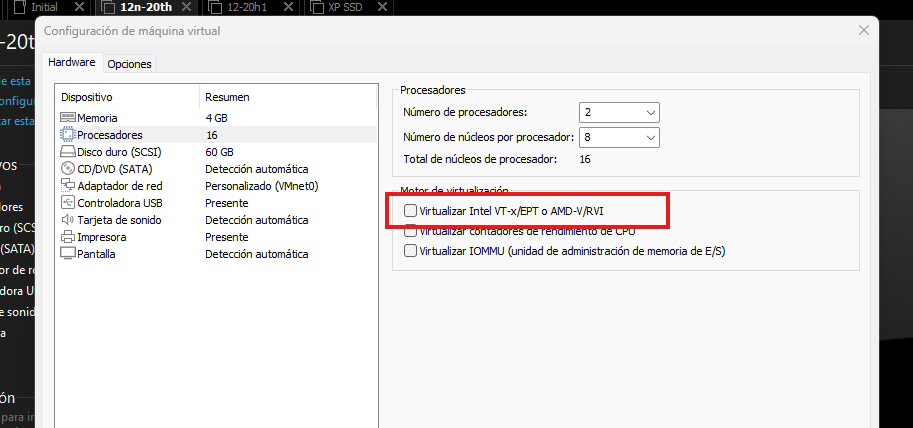
Task: Click Presente value for Impresora
Action: 227,237
